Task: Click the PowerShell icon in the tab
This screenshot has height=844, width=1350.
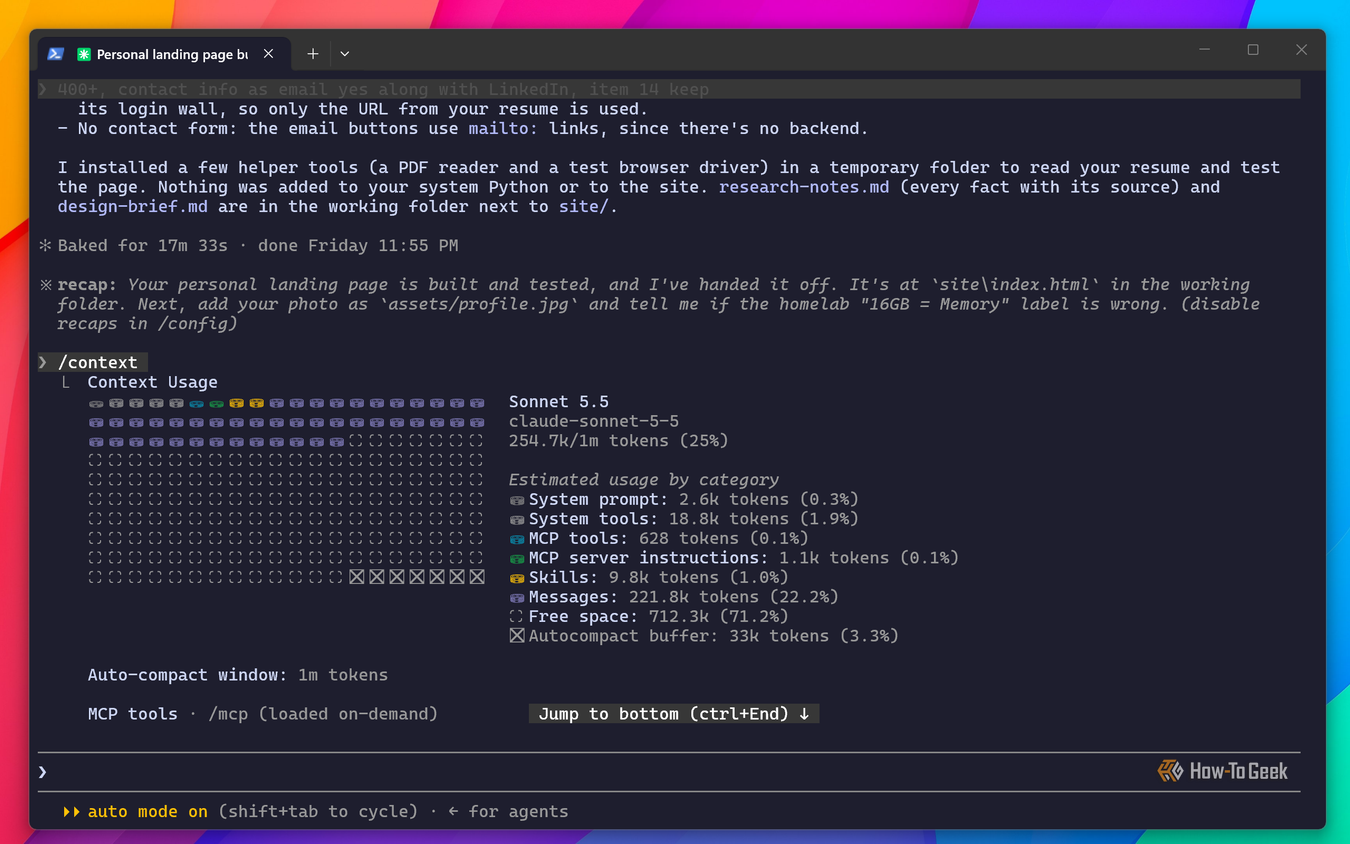Action: point(56,54)
